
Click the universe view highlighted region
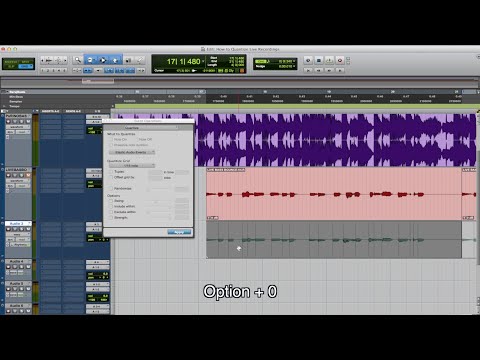pyautogui.click(x=98, y=81)
